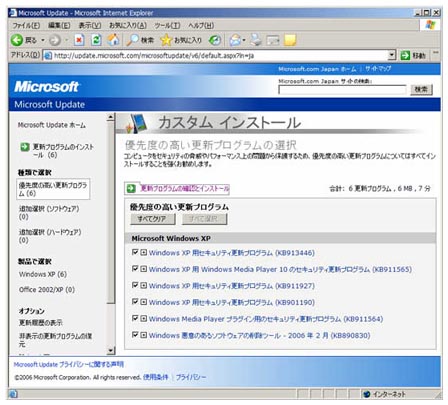The image size is (448, 405).
Task: Click the sidebar scrollbar up arrow
Action: click(111, 117)
